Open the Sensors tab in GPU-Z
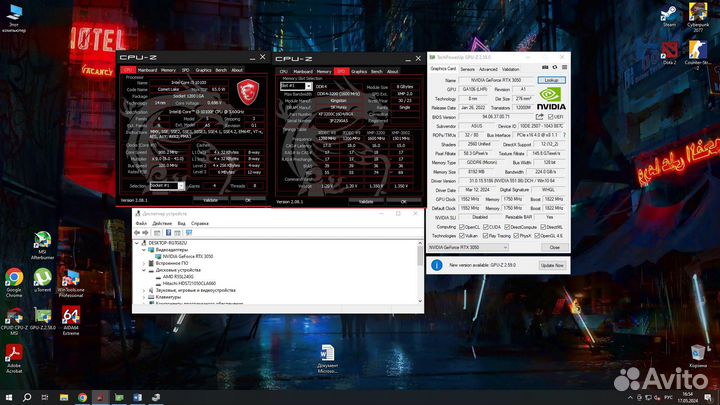The image size is (720, 405). tap(467, 69)
